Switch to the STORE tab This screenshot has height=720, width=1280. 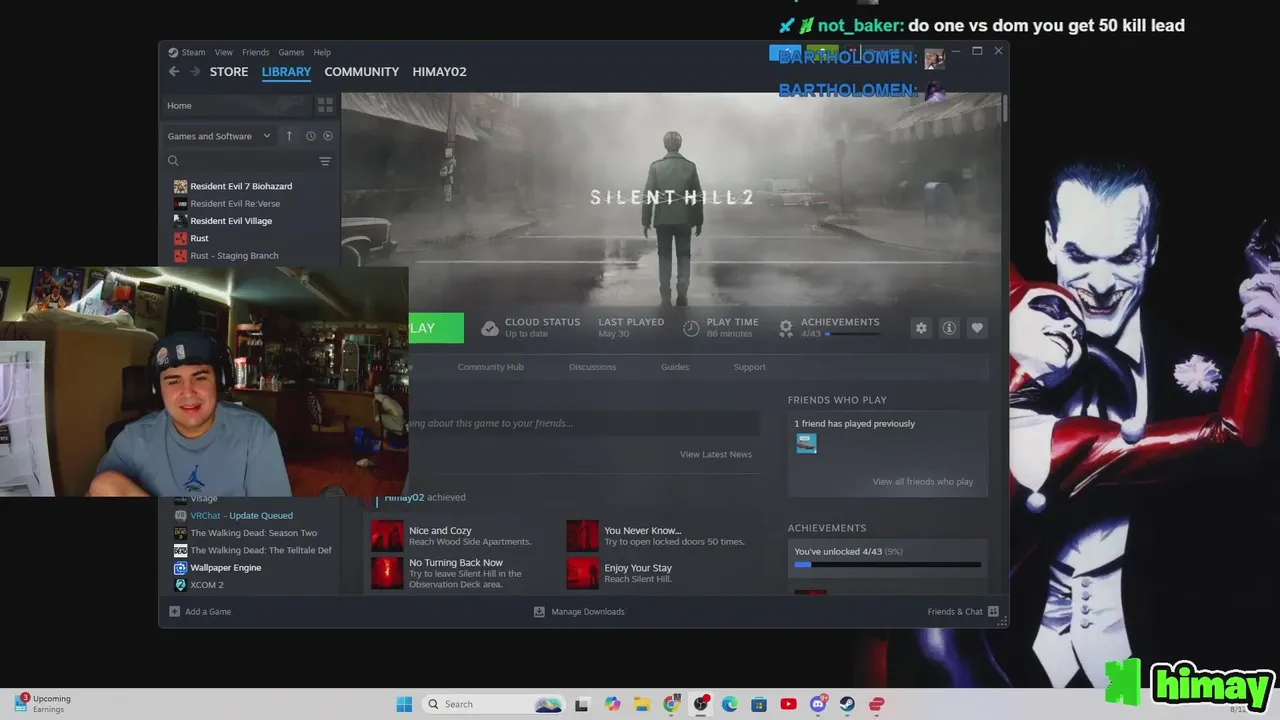click(x=229, y=72)
